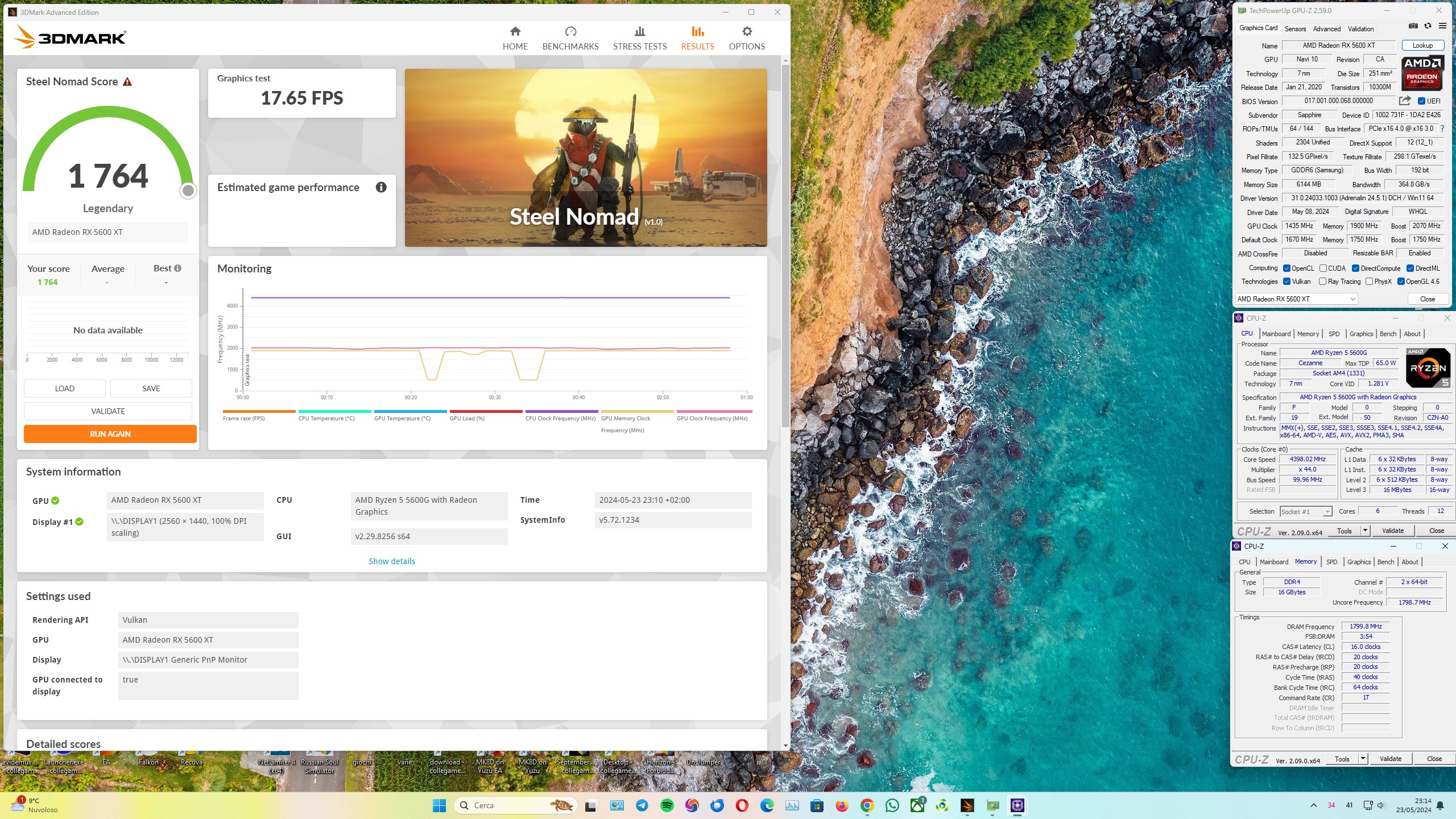Viewport: 1456px width, 819px height.
Task: Click the GPU-Z refresh icon
Action: click(x=1428, y=26)
